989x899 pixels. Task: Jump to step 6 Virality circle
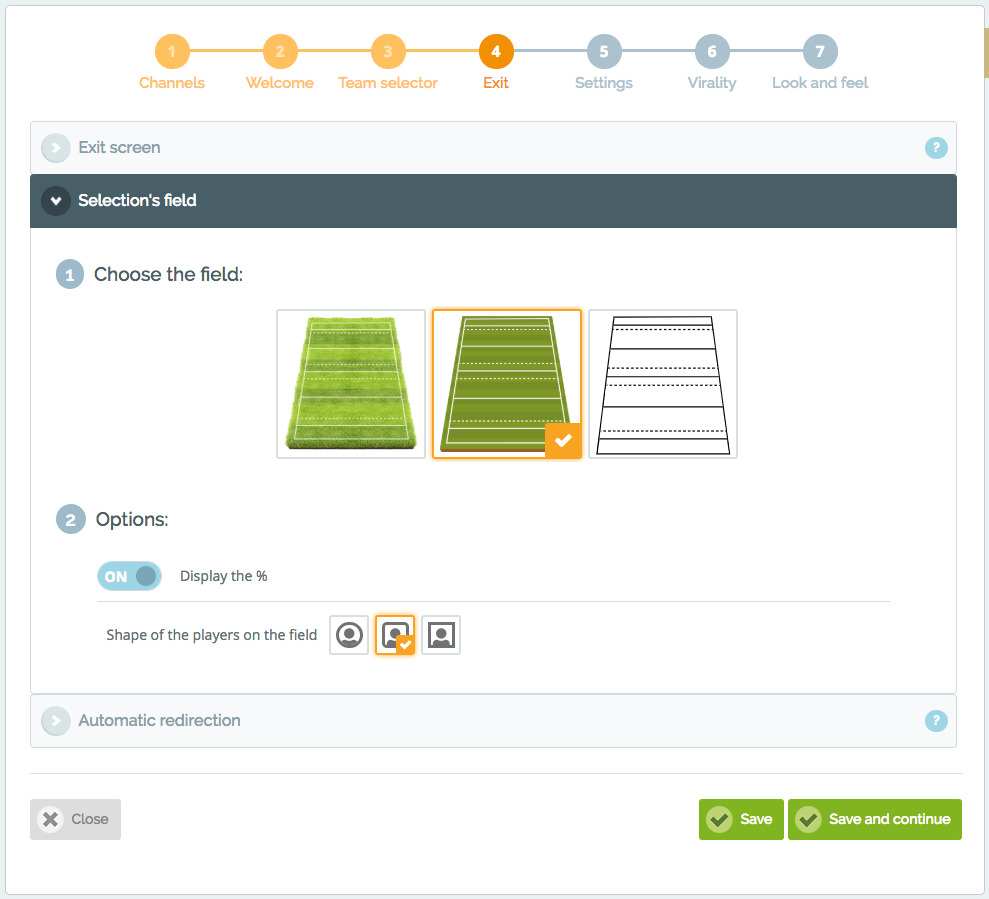[712, 51]
